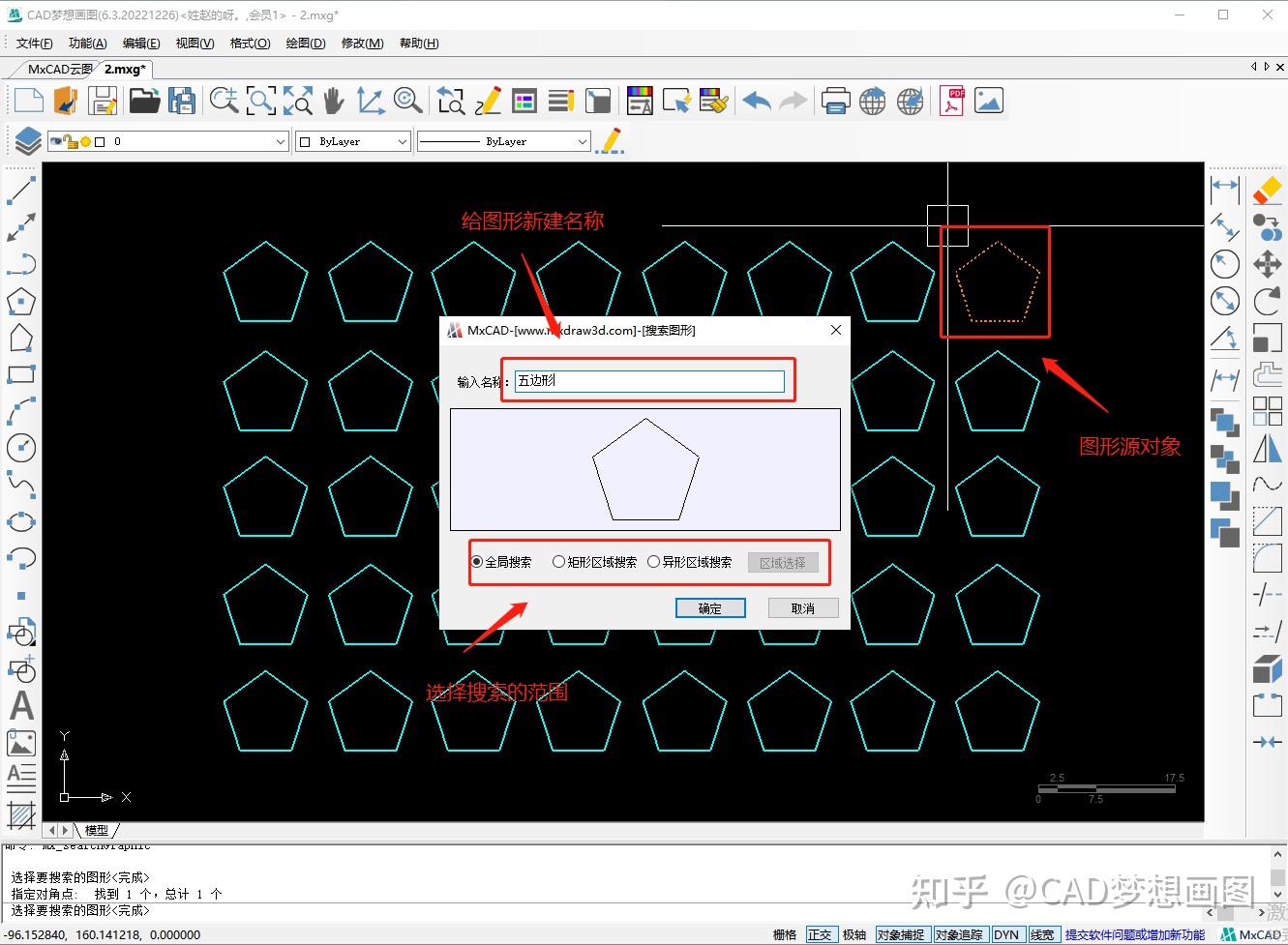Select the Ellipse draw tool

click(21, 521)
